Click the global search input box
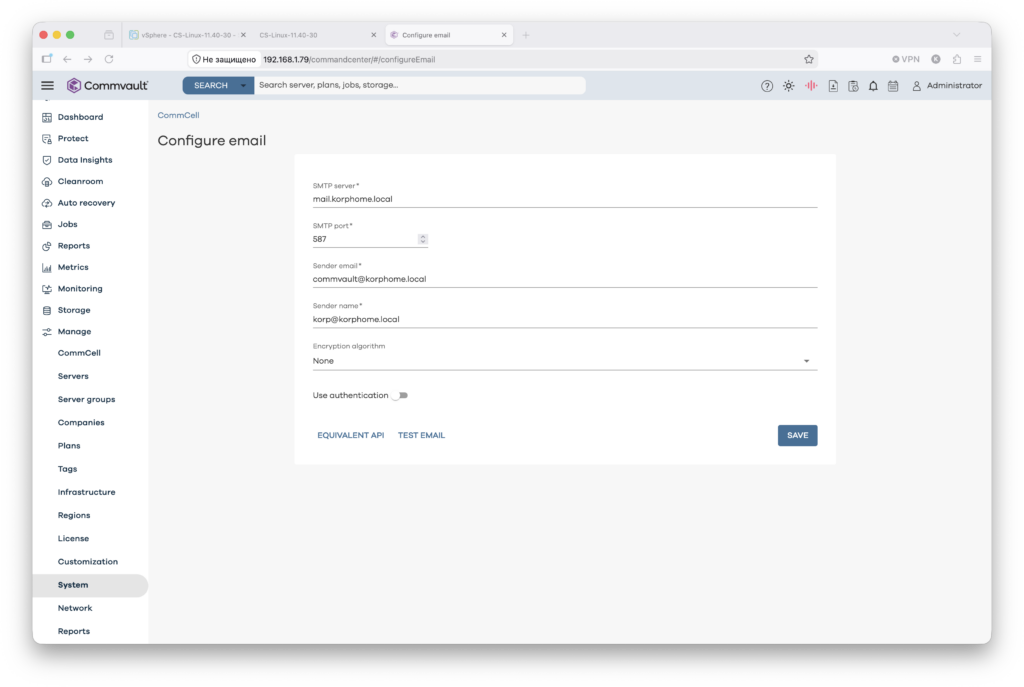 [x=419, y=86]
